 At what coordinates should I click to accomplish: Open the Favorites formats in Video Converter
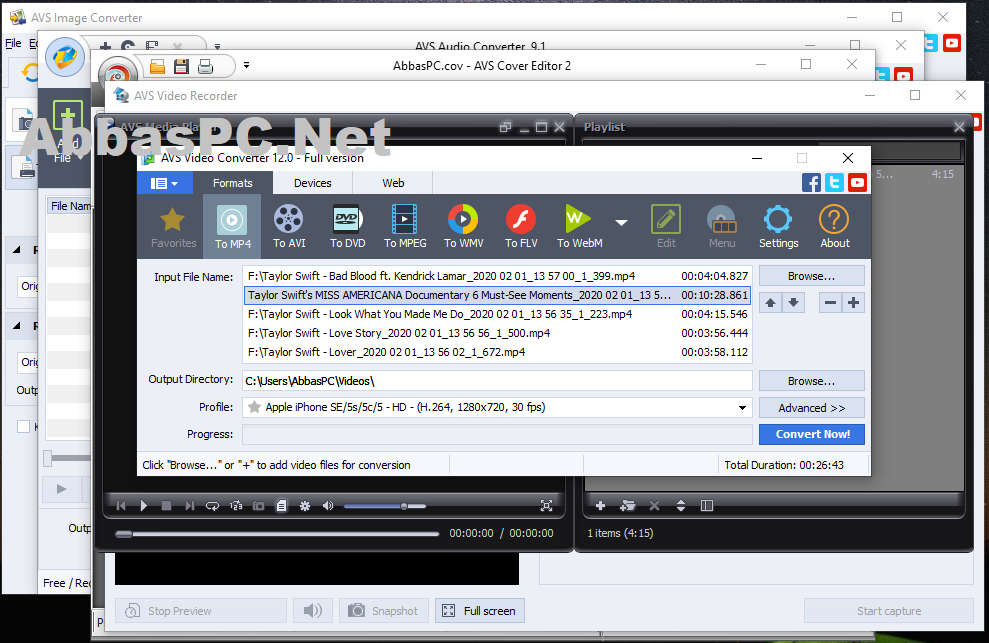[x=173, y=227]
